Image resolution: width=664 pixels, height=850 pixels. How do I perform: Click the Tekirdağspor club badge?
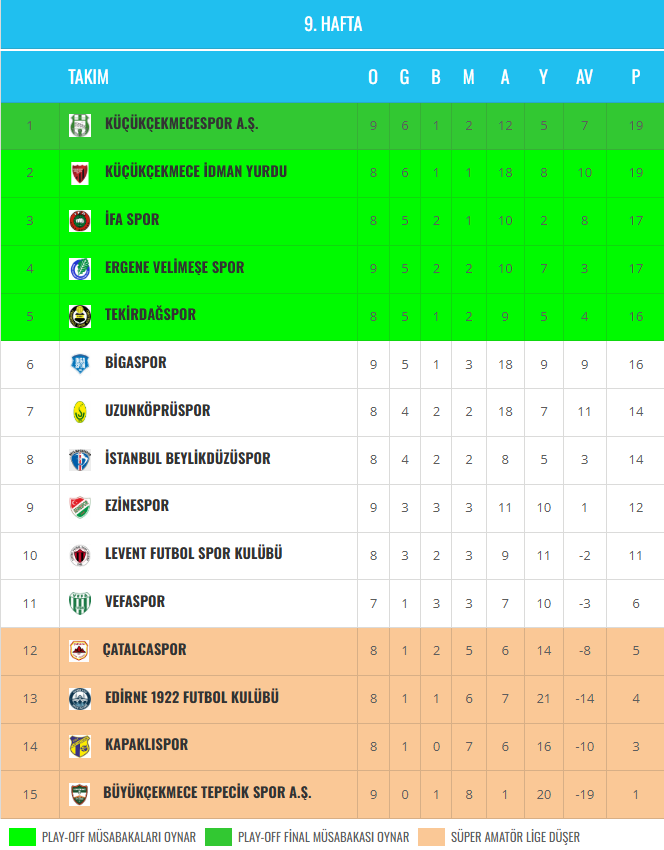click(80, 316)
